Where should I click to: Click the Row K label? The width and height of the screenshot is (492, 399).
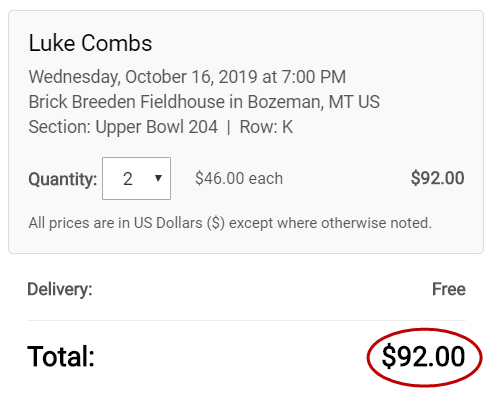(x=266, y=127)
